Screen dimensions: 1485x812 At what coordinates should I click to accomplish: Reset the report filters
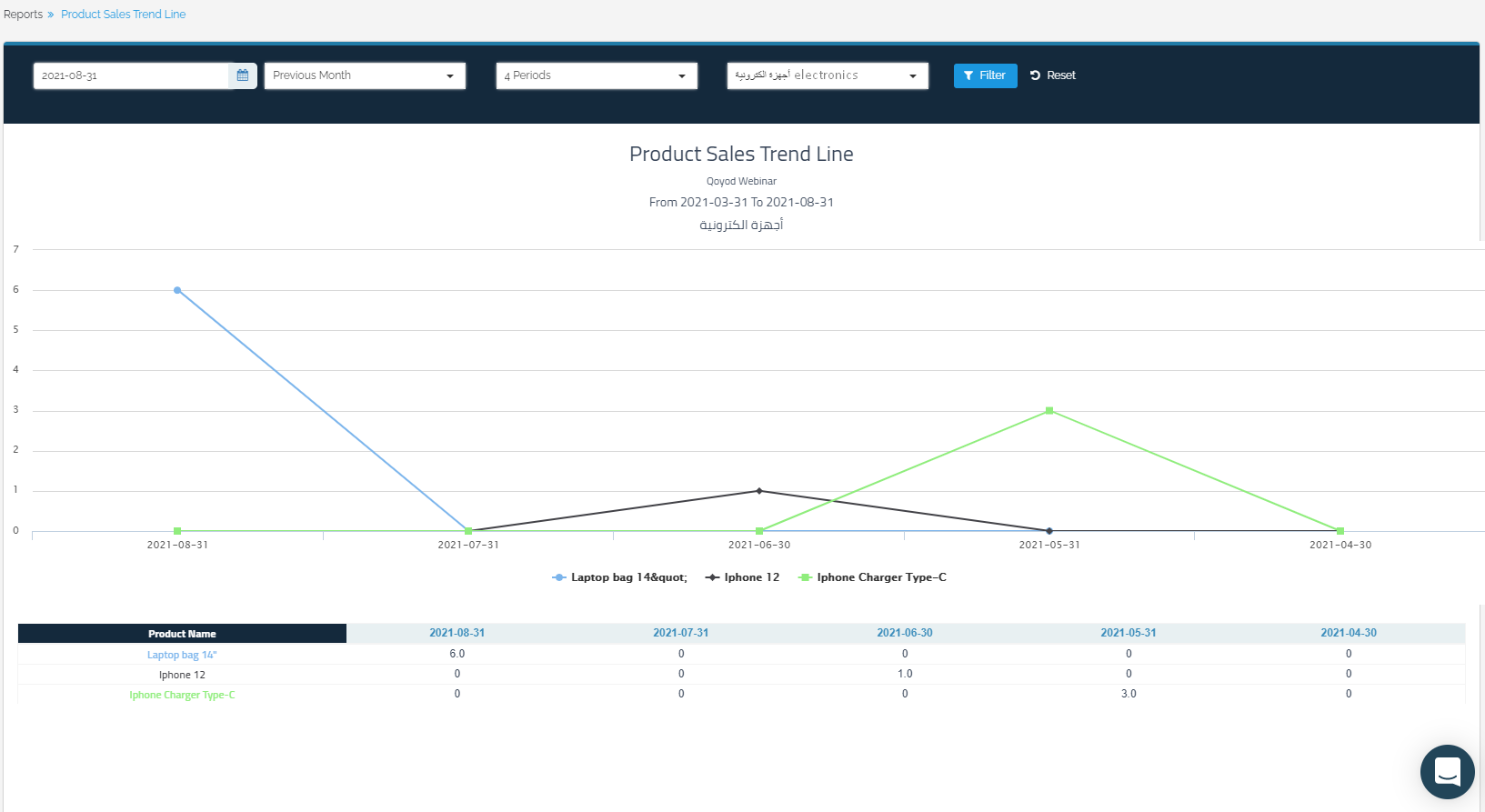[1053, 75]
